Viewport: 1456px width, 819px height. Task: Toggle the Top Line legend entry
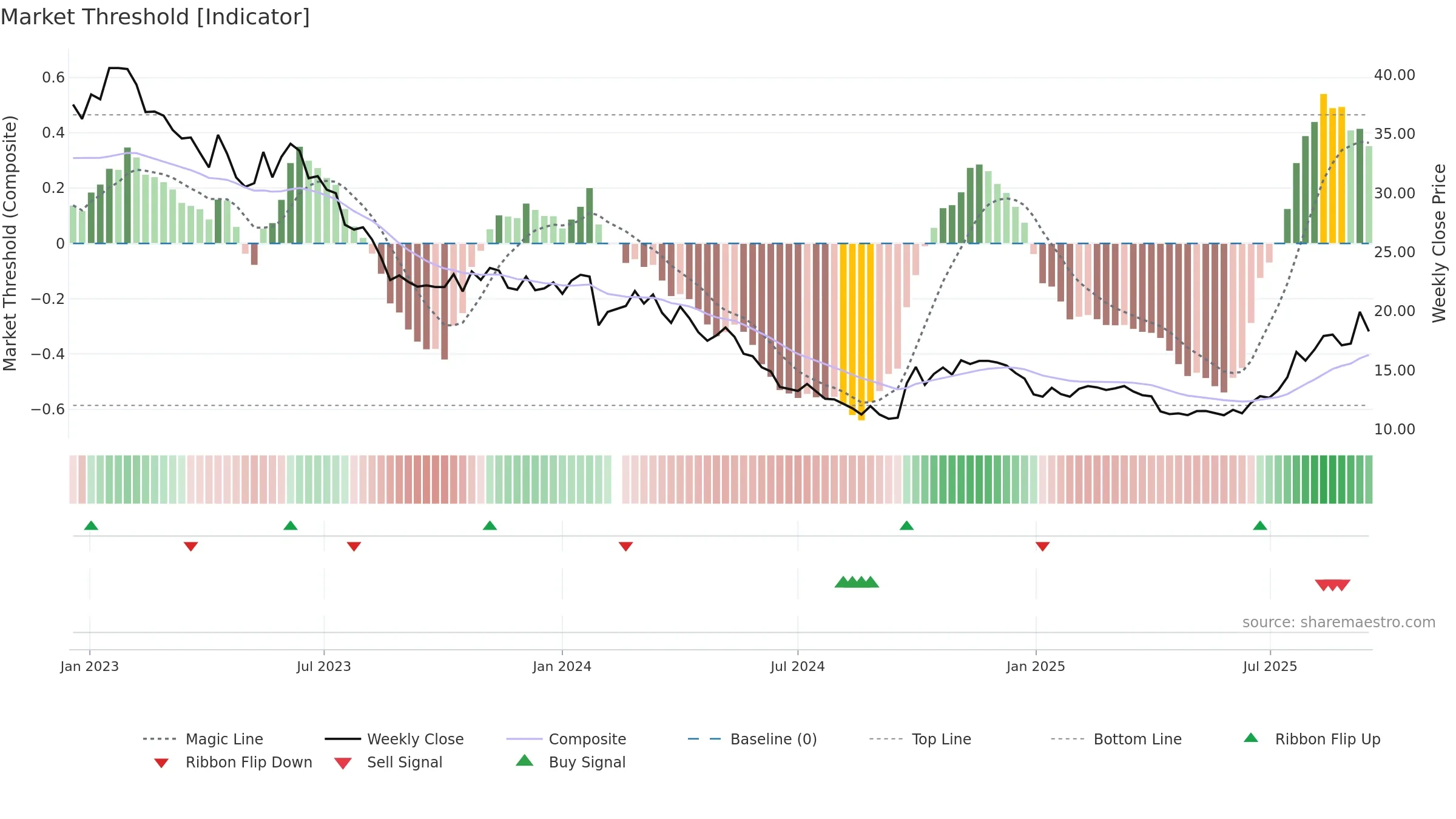[x=920, y=739]
